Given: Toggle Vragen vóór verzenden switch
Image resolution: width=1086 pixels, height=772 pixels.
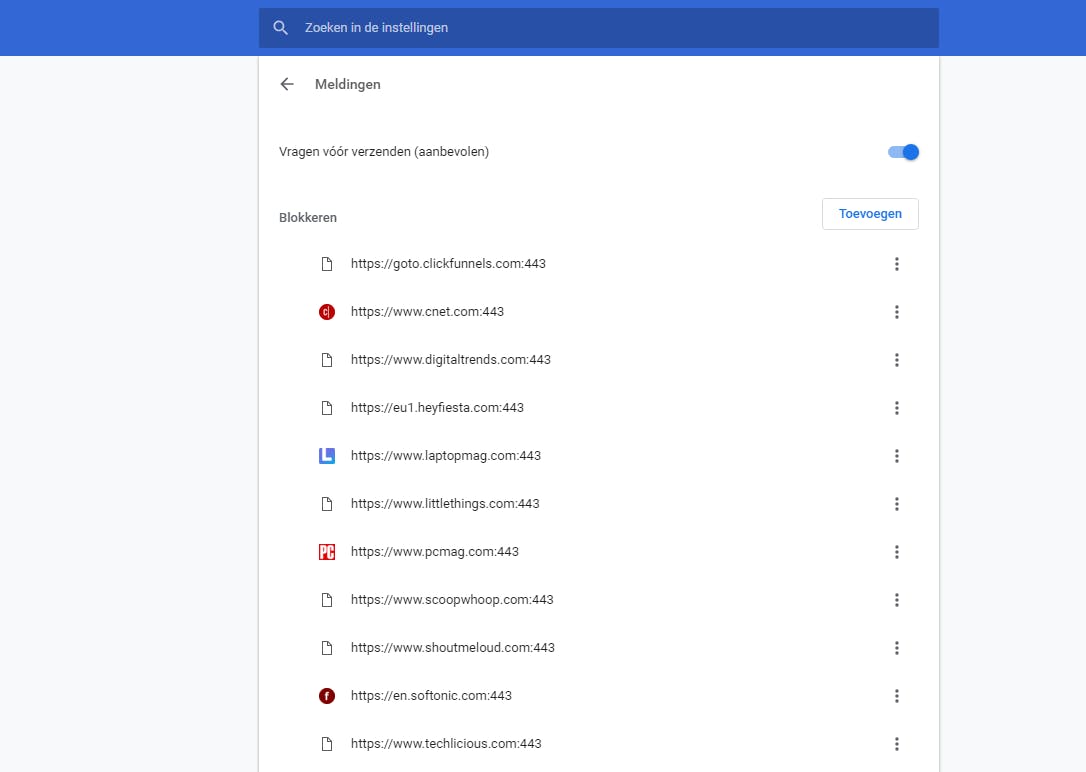Looking at the screenshot, I should [x=903, y=152].
